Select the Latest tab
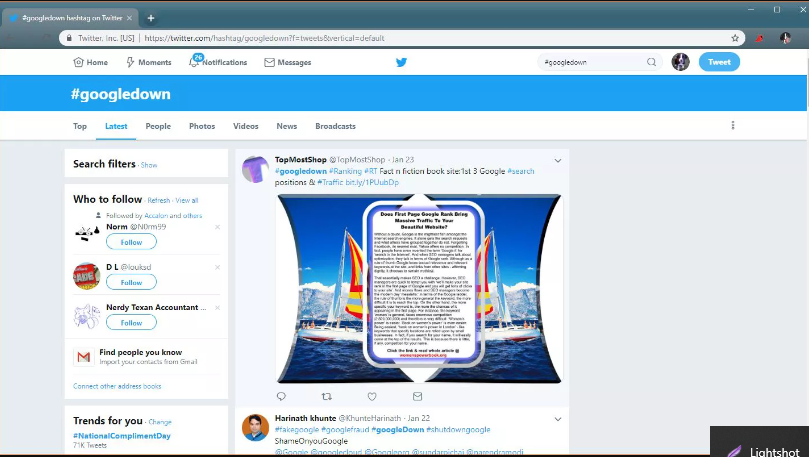809x457 pixels. point(116,126)
